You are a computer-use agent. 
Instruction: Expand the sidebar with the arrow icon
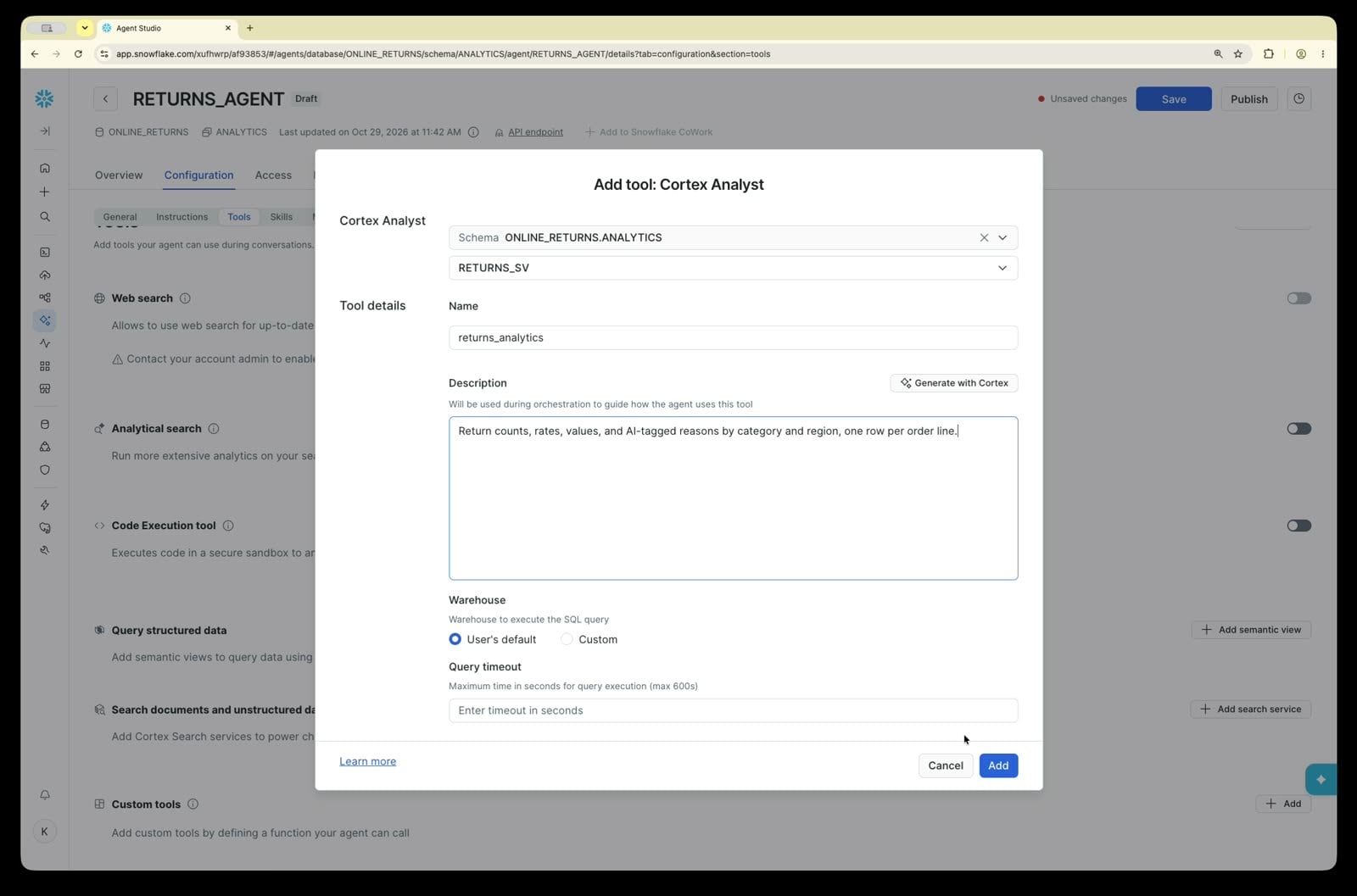pyautogui.click(x=45, y=131)
